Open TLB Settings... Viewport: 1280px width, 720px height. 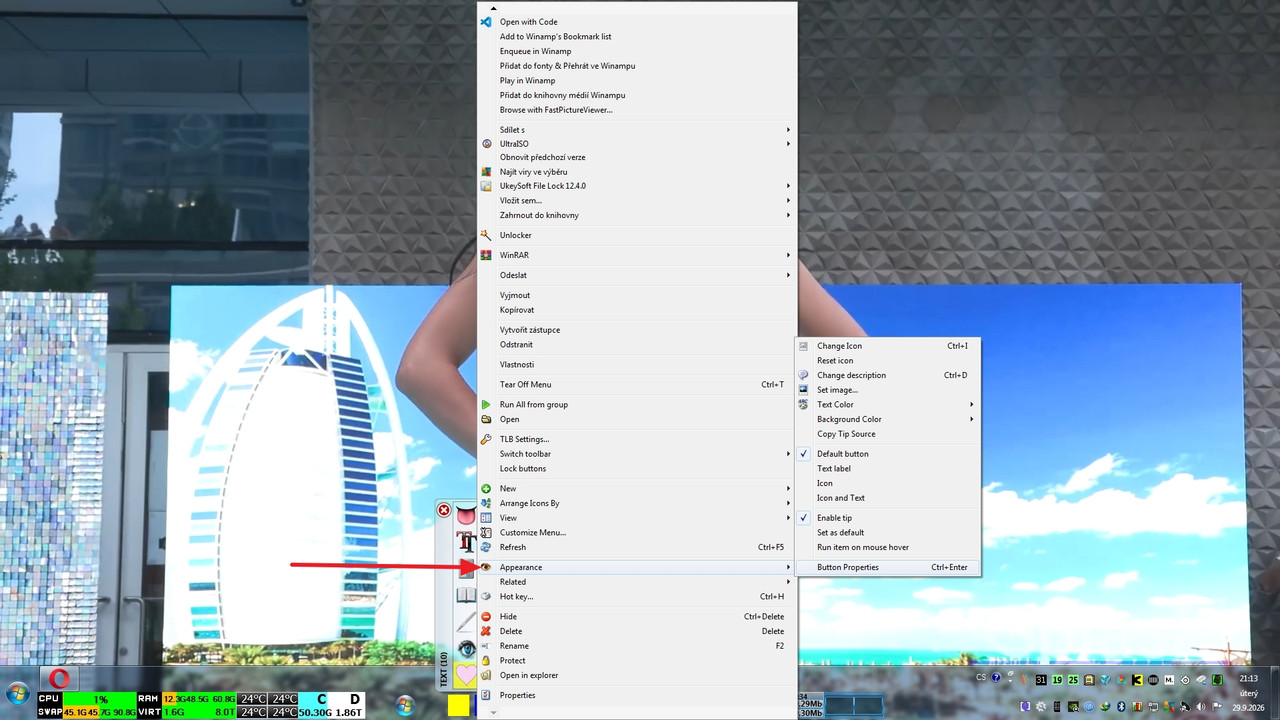637,439
